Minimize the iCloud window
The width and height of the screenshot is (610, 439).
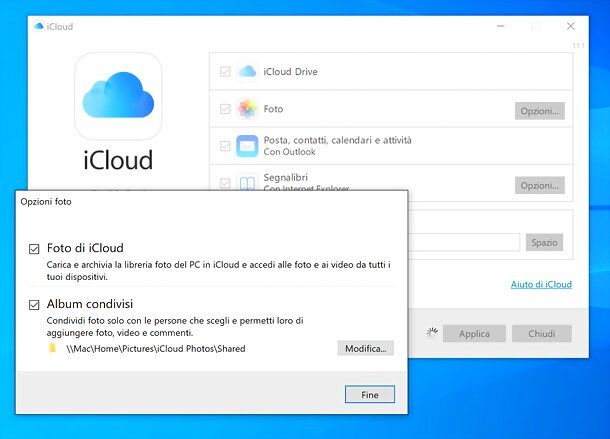[x=501, y=26]
